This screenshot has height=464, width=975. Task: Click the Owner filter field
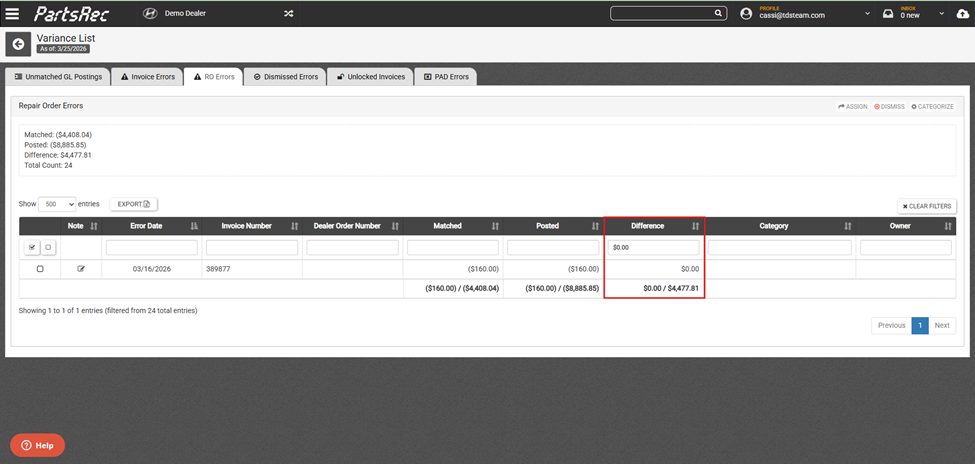click(x=906, y=248)
